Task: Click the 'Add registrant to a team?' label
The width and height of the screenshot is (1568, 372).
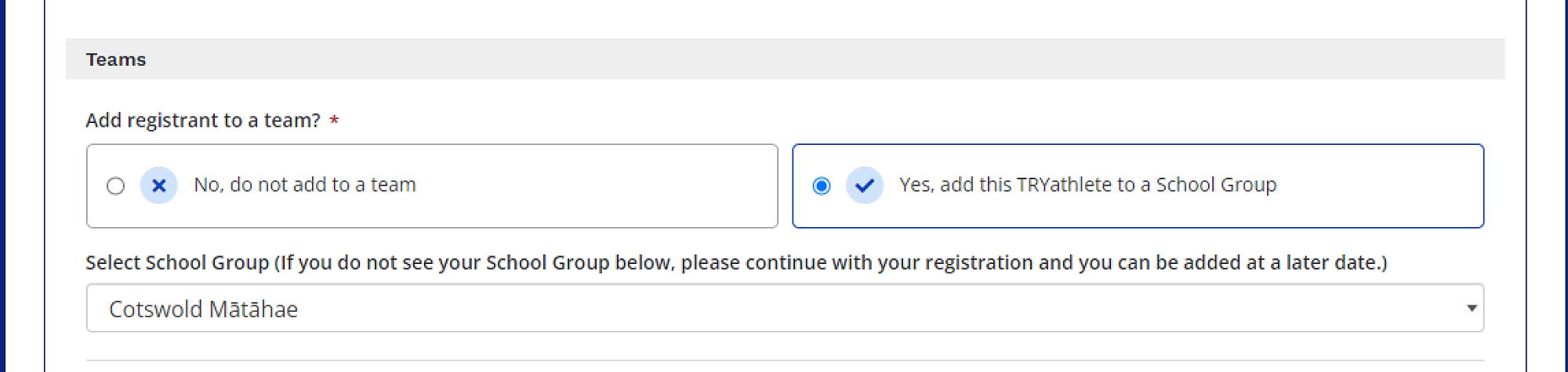Action: (x=202, y=121)
